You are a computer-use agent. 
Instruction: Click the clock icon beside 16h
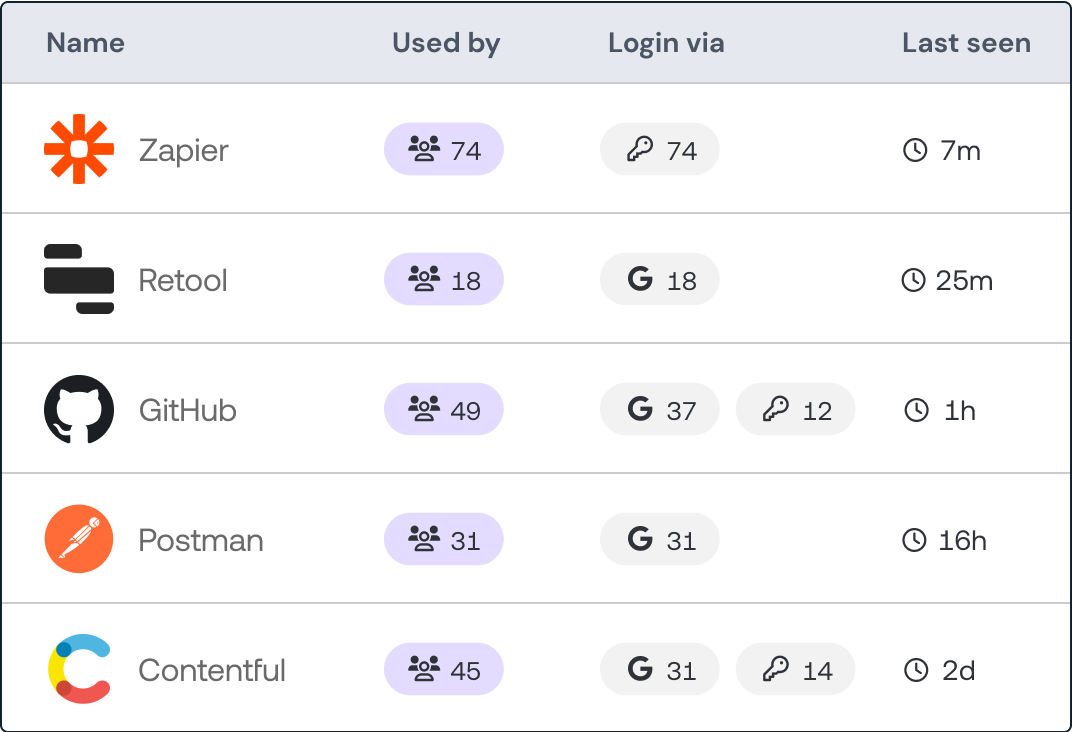[915, 541]
